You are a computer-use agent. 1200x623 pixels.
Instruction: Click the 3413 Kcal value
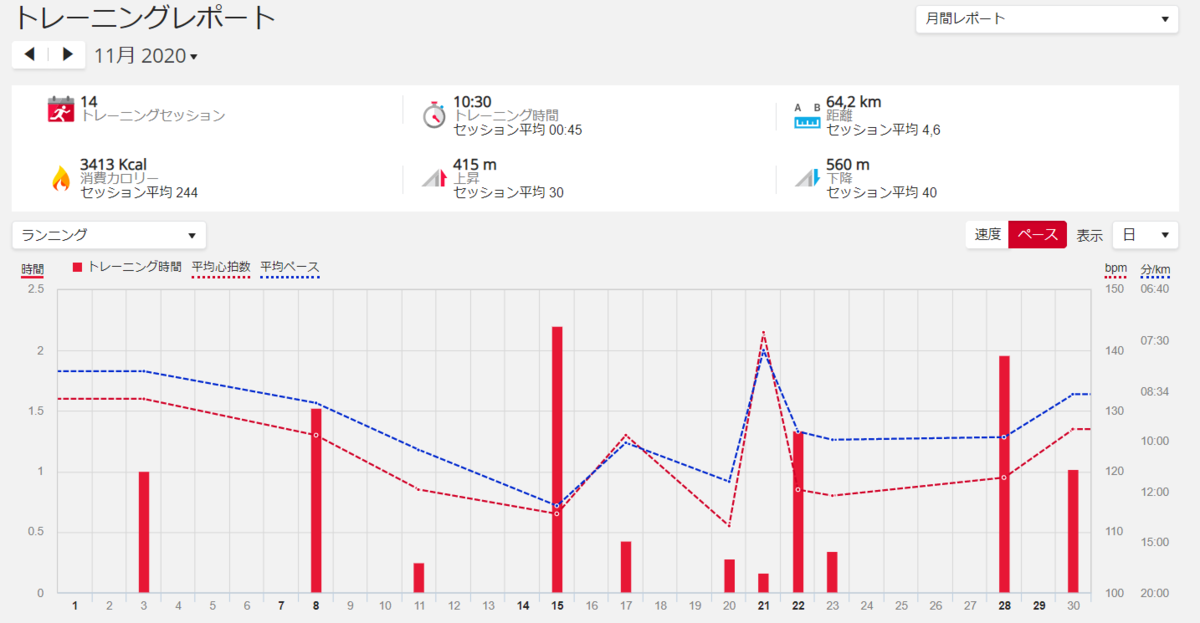click(114, 164)
